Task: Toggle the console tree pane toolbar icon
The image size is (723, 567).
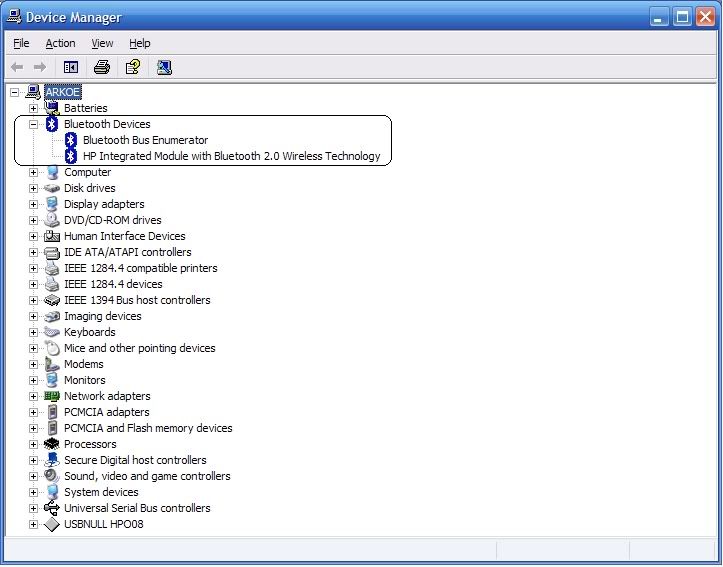Action: pyautogui.click(x=71, y=67)
